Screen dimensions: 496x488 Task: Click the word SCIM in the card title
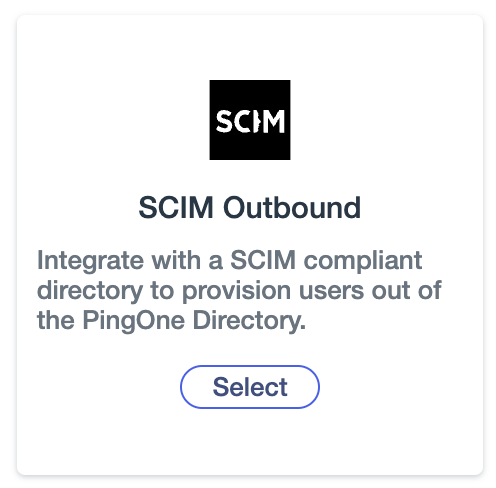[x=176, y=208]
